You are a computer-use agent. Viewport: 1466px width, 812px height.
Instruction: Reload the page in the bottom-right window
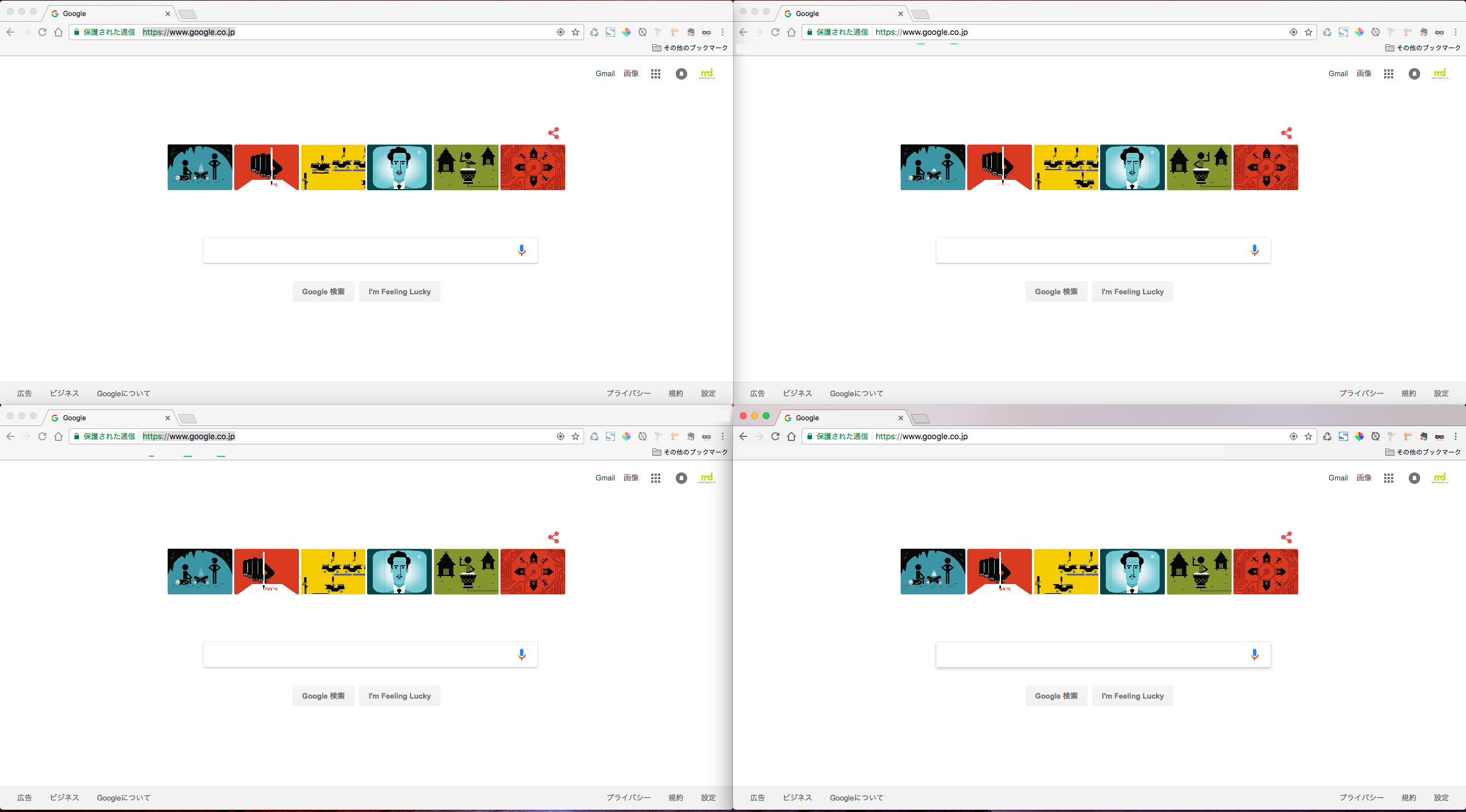click(x=775, y=436)
